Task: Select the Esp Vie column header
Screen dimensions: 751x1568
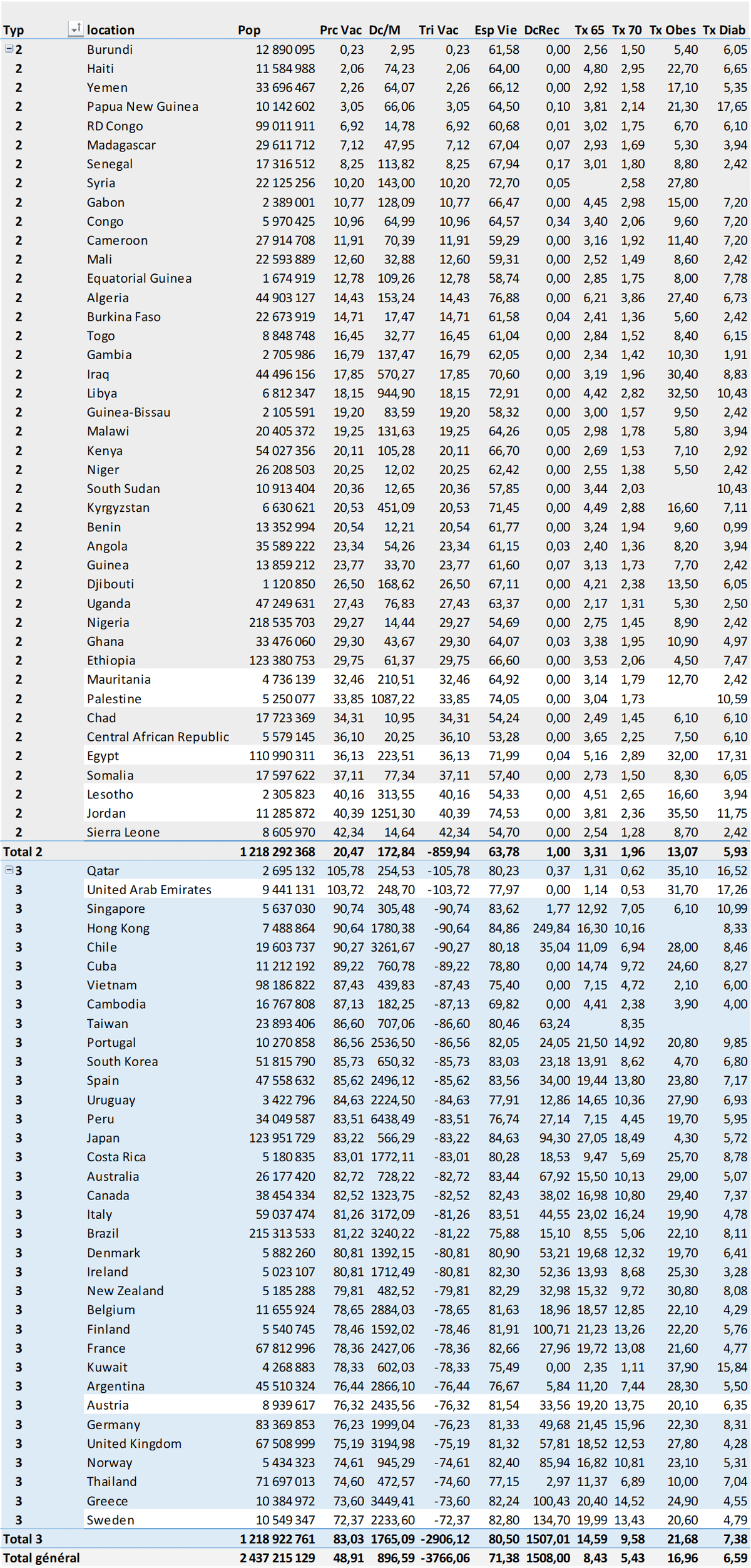Action: click(x=495, y=30)
